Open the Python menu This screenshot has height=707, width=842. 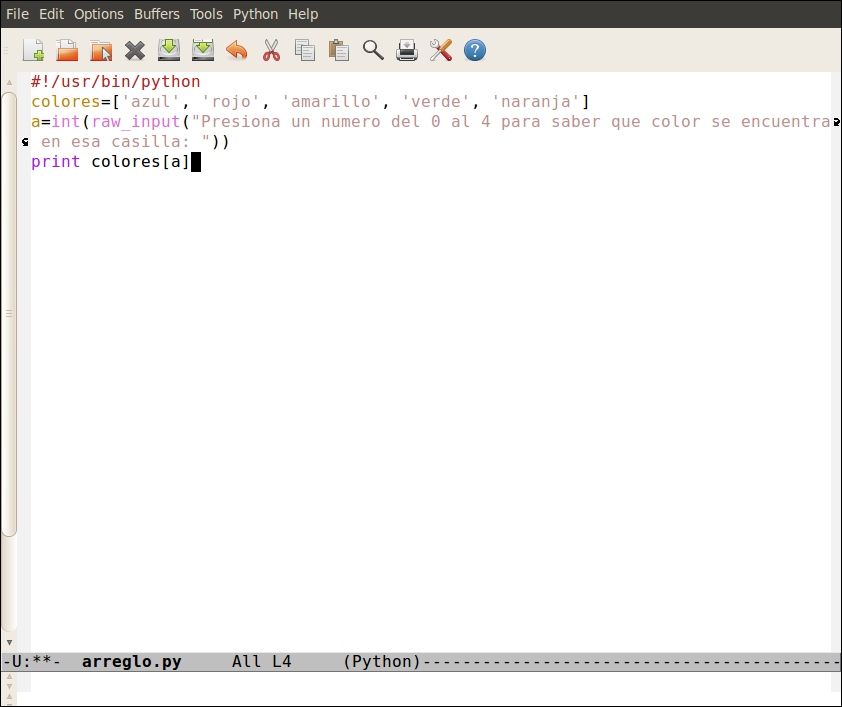[255, 14]
